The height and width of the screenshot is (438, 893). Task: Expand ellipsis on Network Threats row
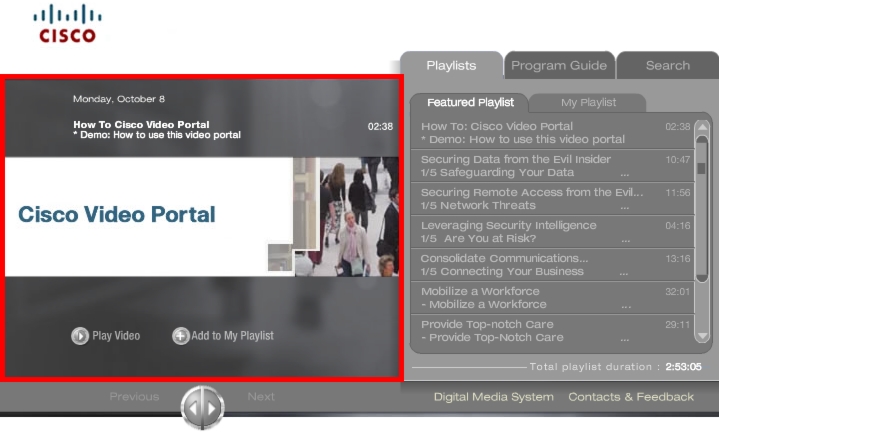coord(625,207)
